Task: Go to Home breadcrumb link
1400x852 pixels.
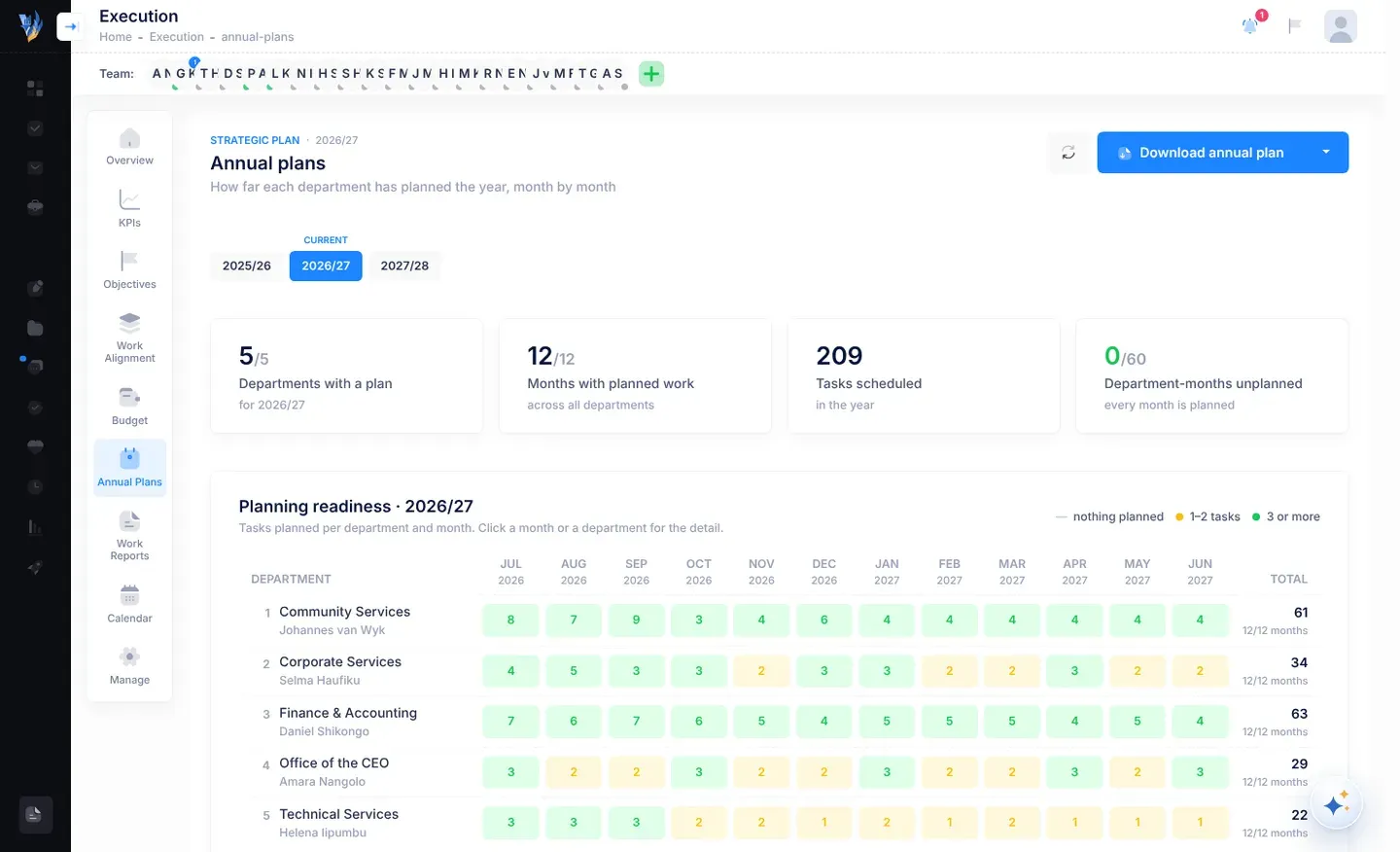Action: click(x=116, y=37)
